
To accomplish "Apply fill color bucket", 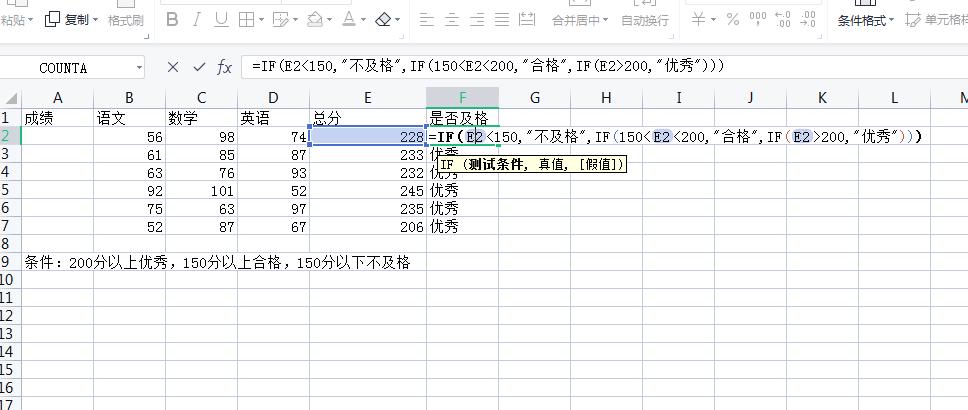I will point(315,20).
